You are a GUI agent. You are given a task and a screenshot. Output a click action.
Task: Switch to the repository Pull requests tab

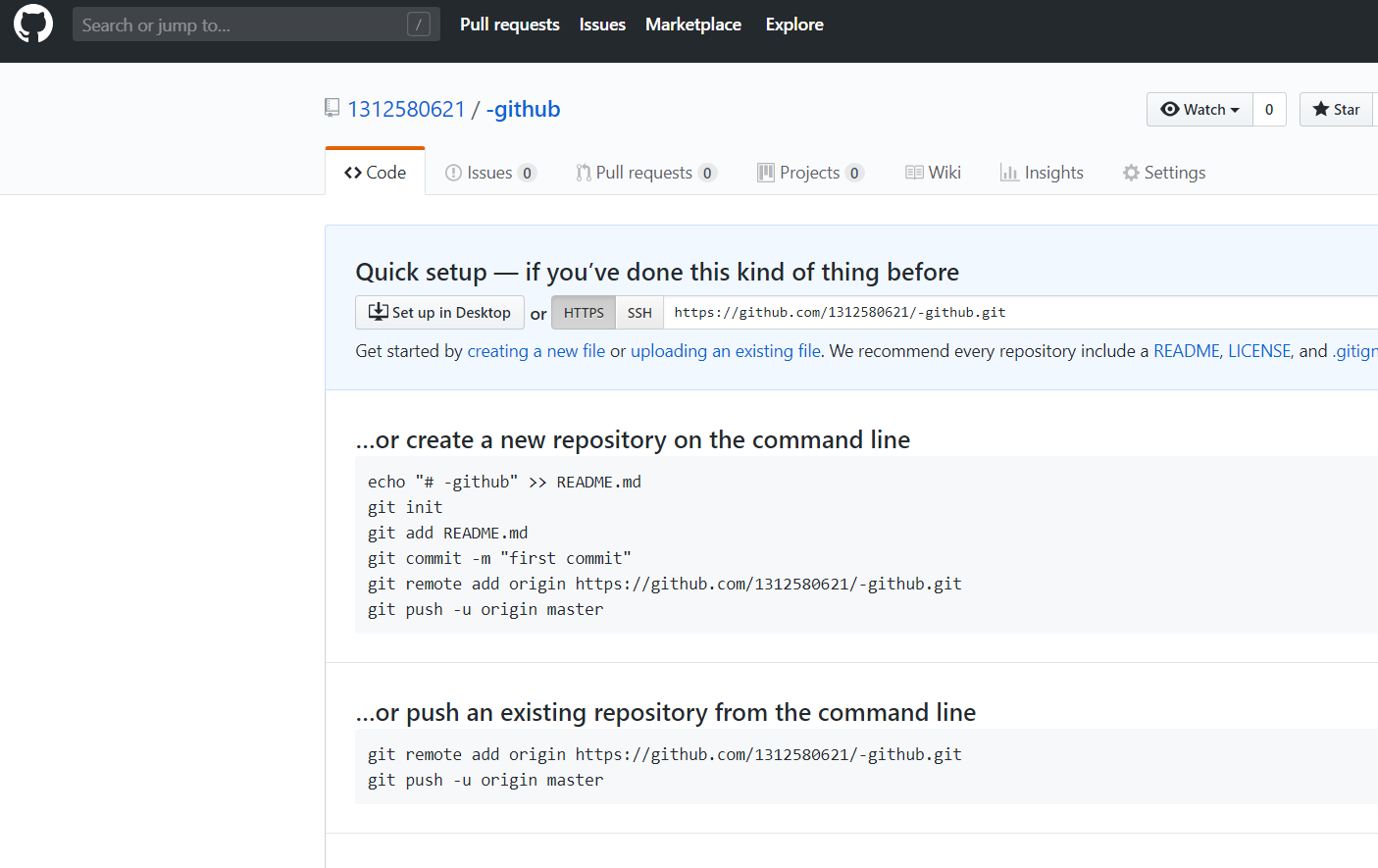[645, 173]
